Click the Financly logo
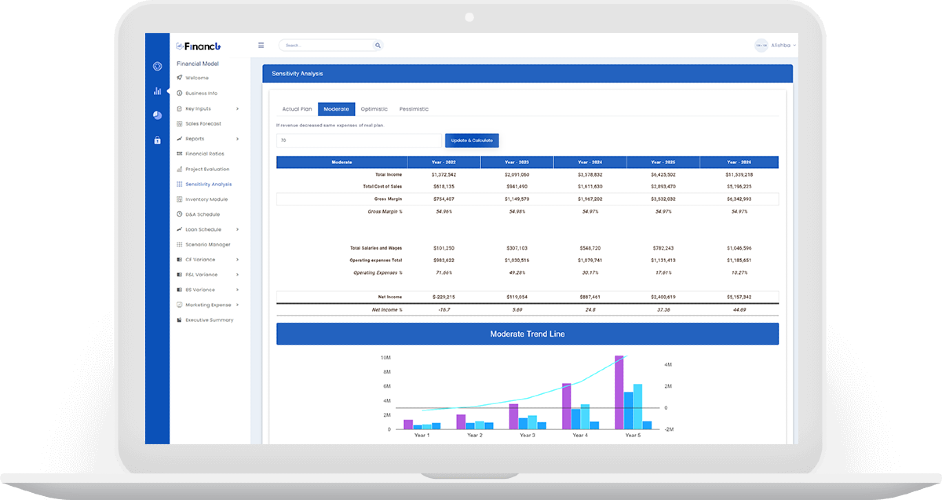Image resolution: width=942 pixels, height=500 pixels. 198,46
